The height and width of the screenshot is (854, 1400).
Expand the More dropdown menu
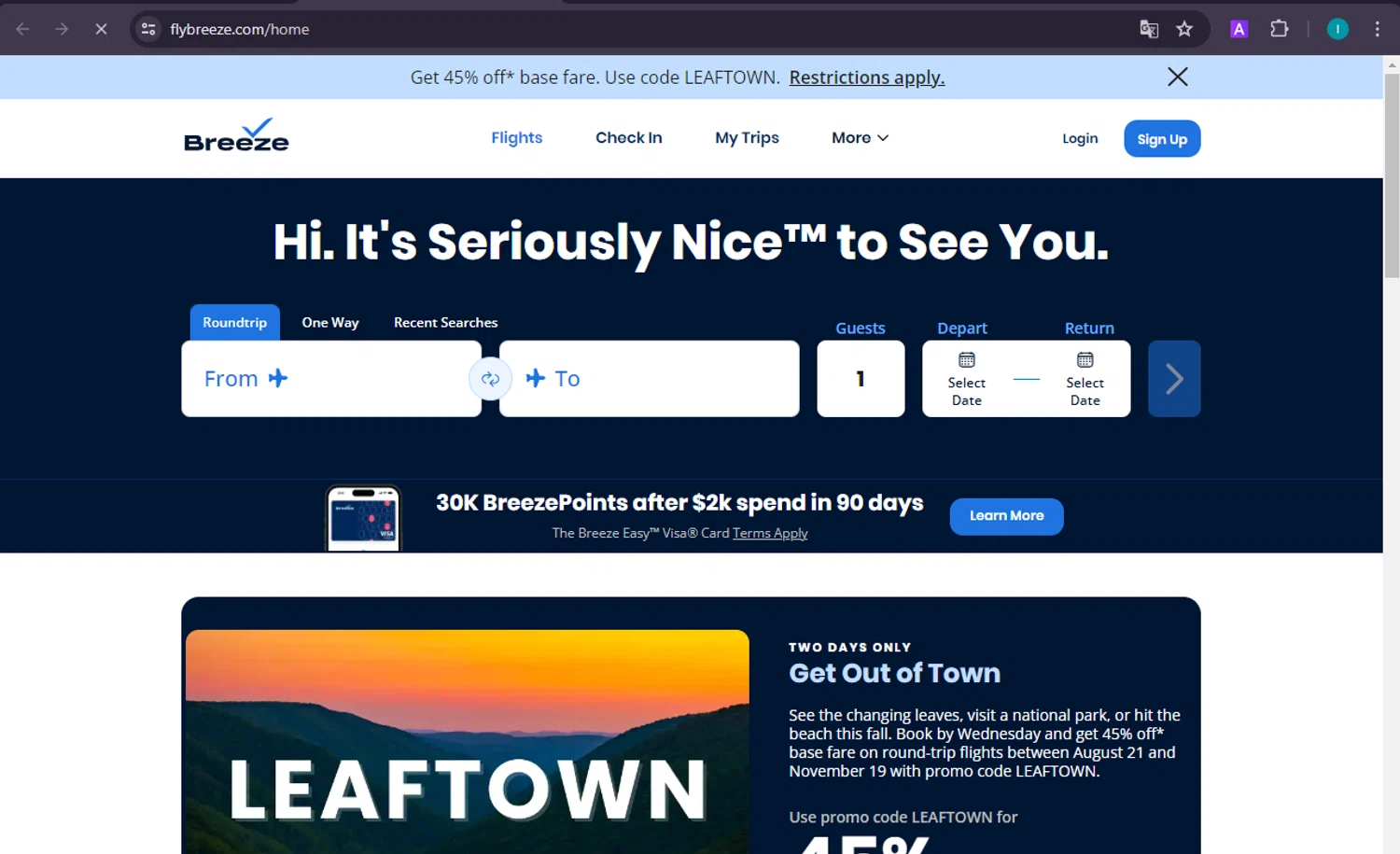(860, 138)
